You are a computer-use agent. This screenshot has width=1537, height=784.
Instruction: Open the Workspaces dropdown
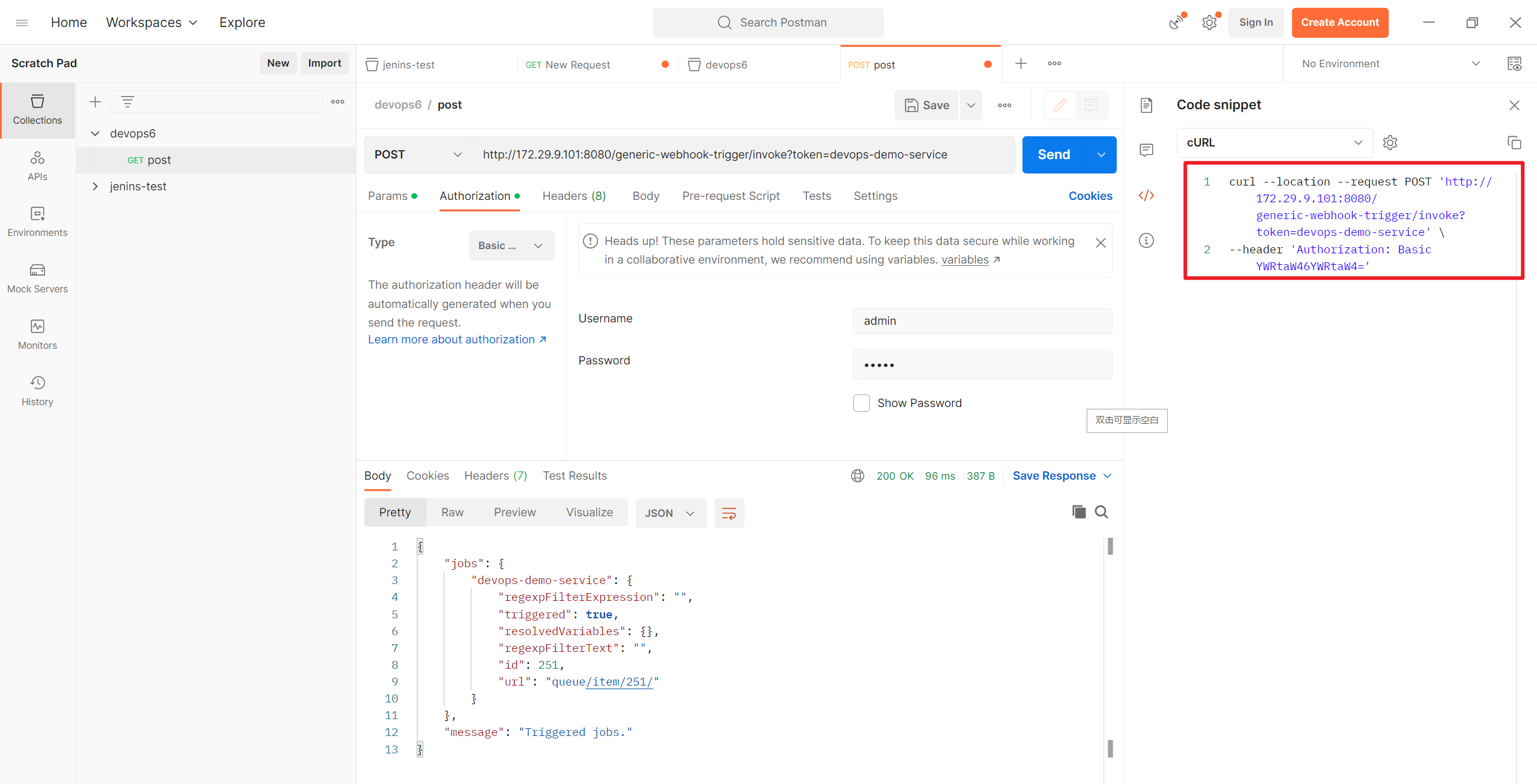[152, 23]
